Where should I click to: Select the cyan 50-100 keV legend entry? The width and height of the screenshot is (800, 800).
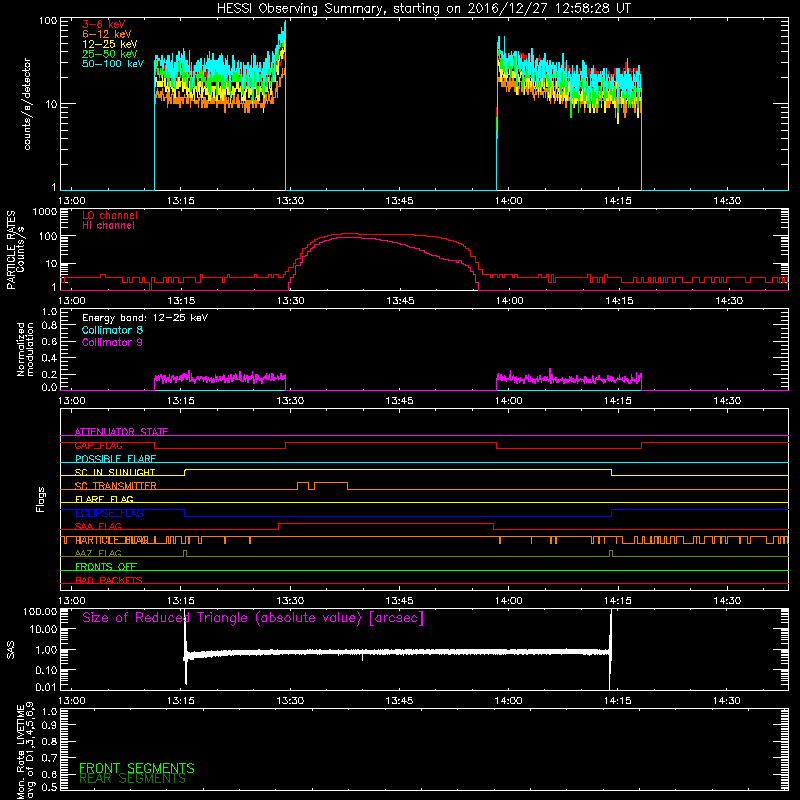click(112, 64)
